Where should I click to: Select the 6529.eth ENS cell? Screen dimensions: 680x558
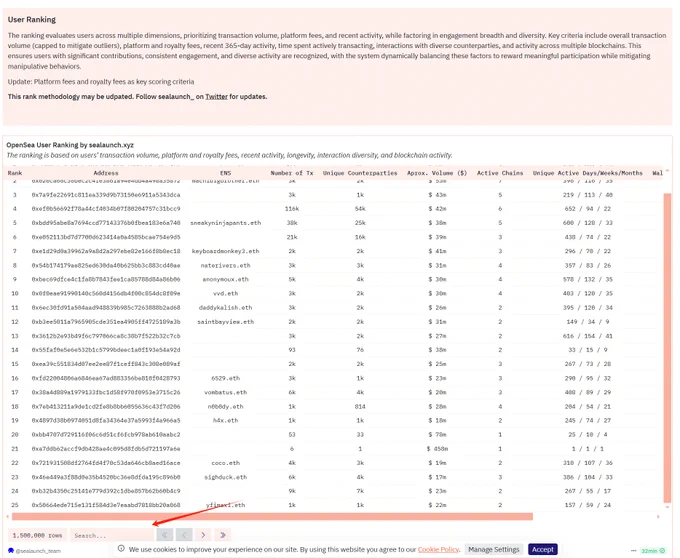coord(226,378)
